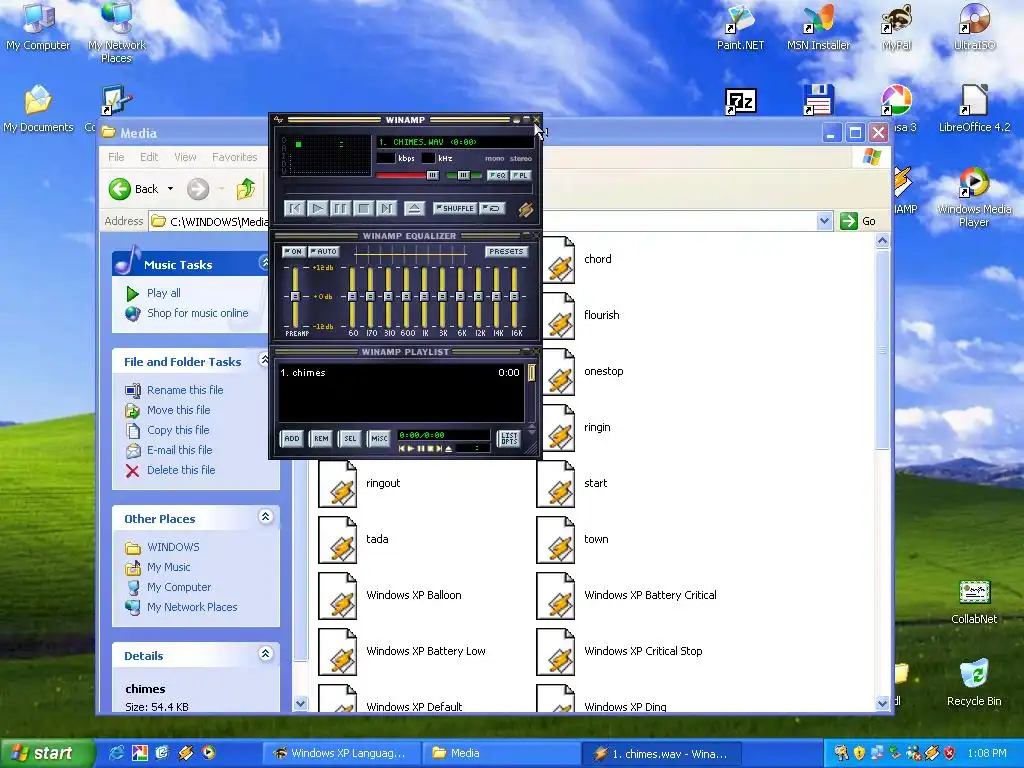Click the Winamp balance slider handle
Screen dimensions: 1024x768
point(463,176)
